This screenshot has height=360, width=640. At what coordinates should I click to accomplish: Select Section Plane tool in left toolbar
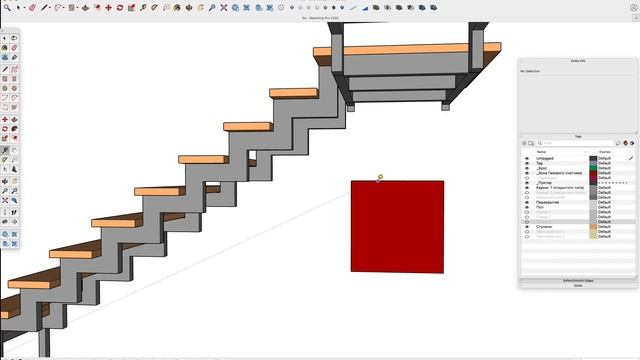click(14, 222)
